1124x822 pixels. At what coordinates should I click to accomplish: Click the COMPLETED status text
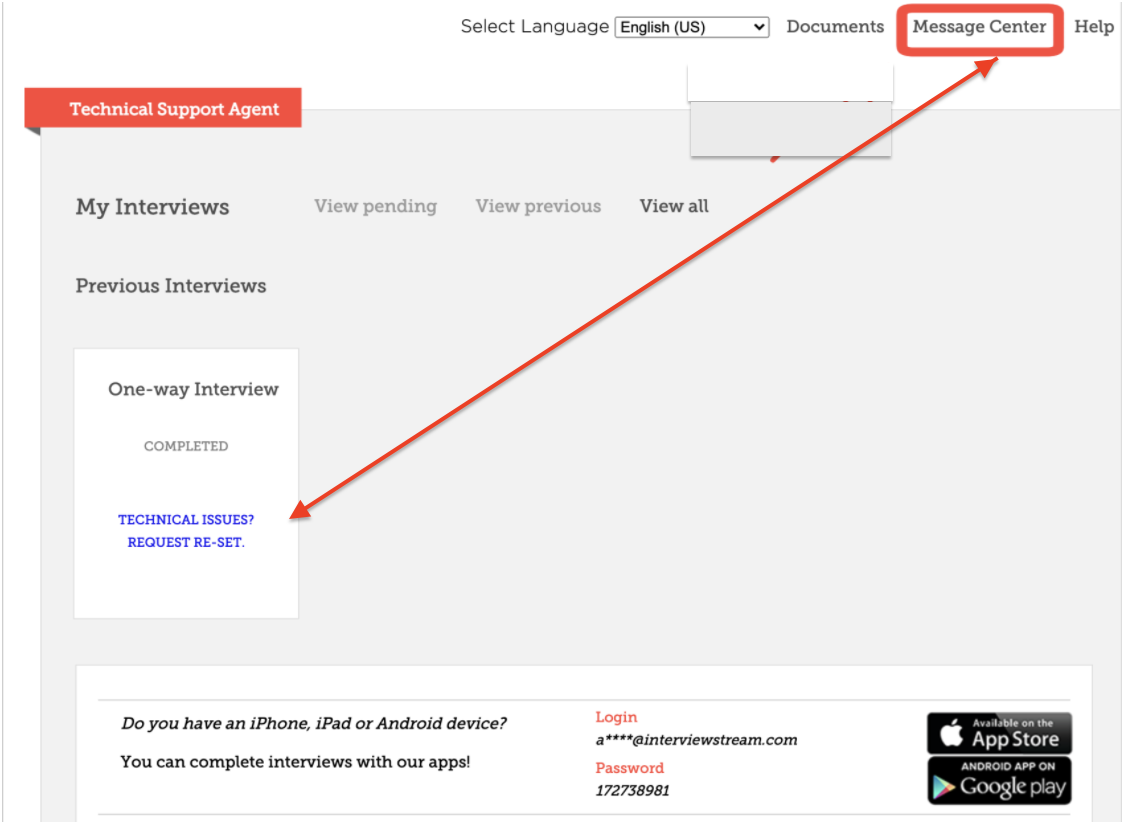coord(186,446)
